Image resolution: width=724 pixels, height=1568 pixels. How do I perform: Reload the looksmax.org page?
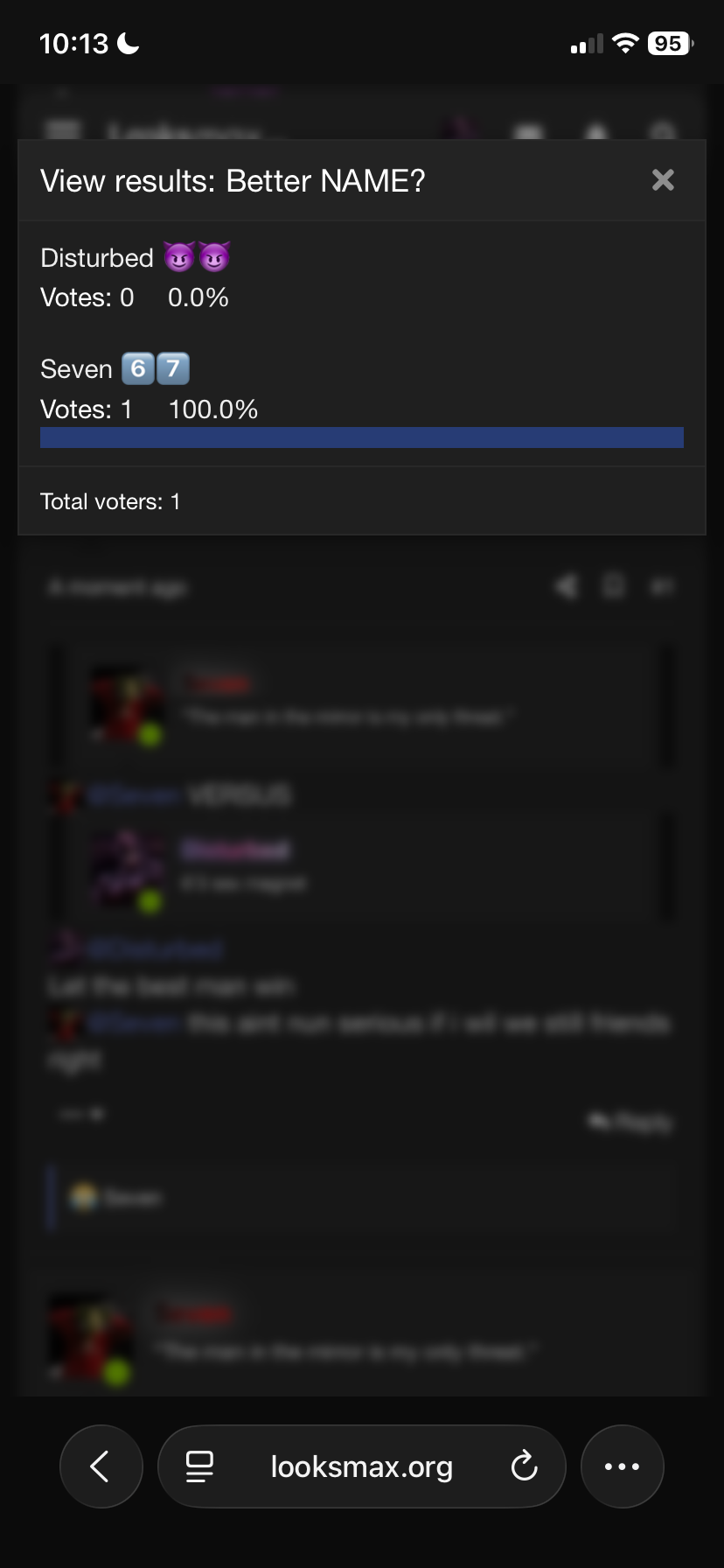pyautogui.click(x=524, y=1466)
